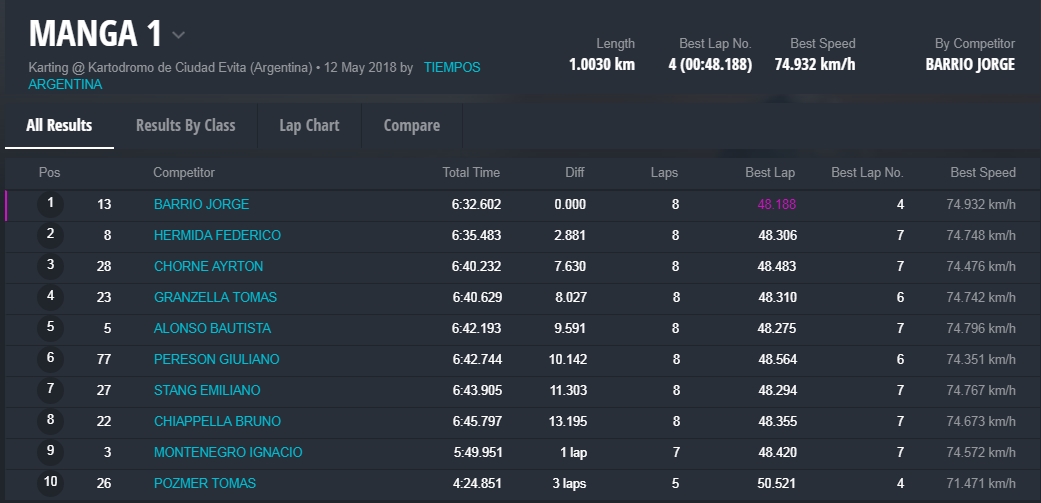
Task: Open CHIAPPELLA BRUNO lap details
Action: coord(217,421)
